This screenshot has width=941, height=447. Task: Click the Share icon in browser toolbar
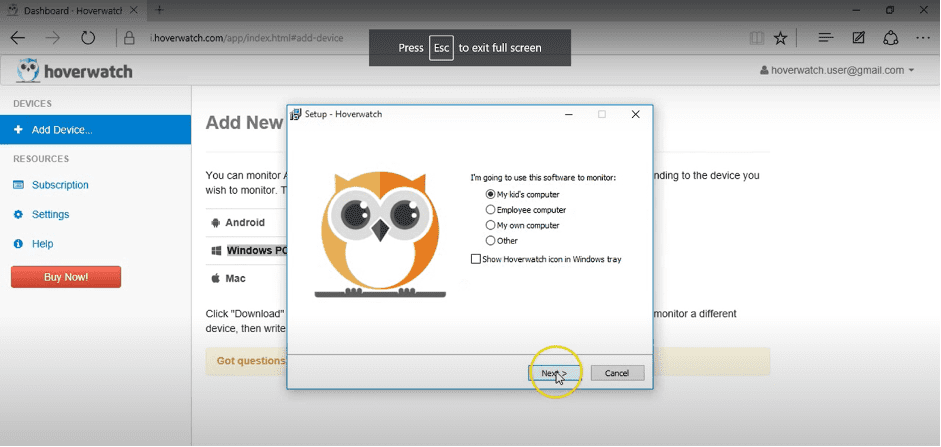(891, 38)
